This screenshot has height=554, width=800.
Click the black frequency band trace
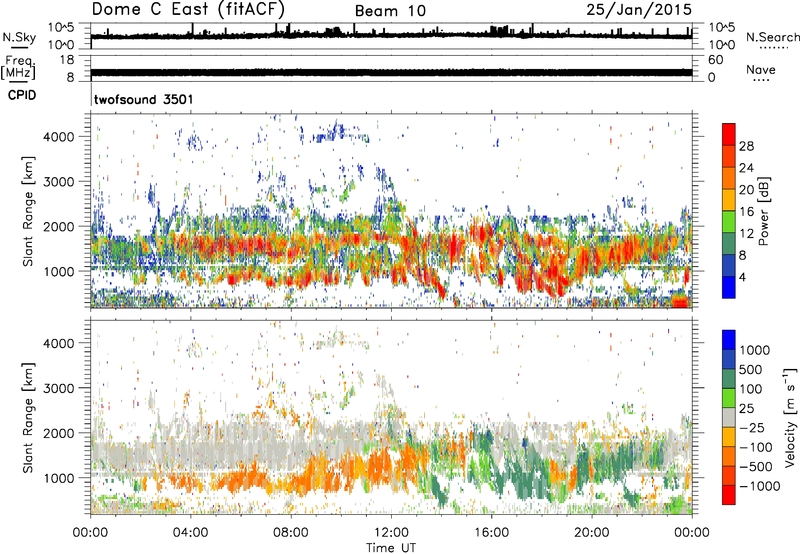click(x=391, y=72)
